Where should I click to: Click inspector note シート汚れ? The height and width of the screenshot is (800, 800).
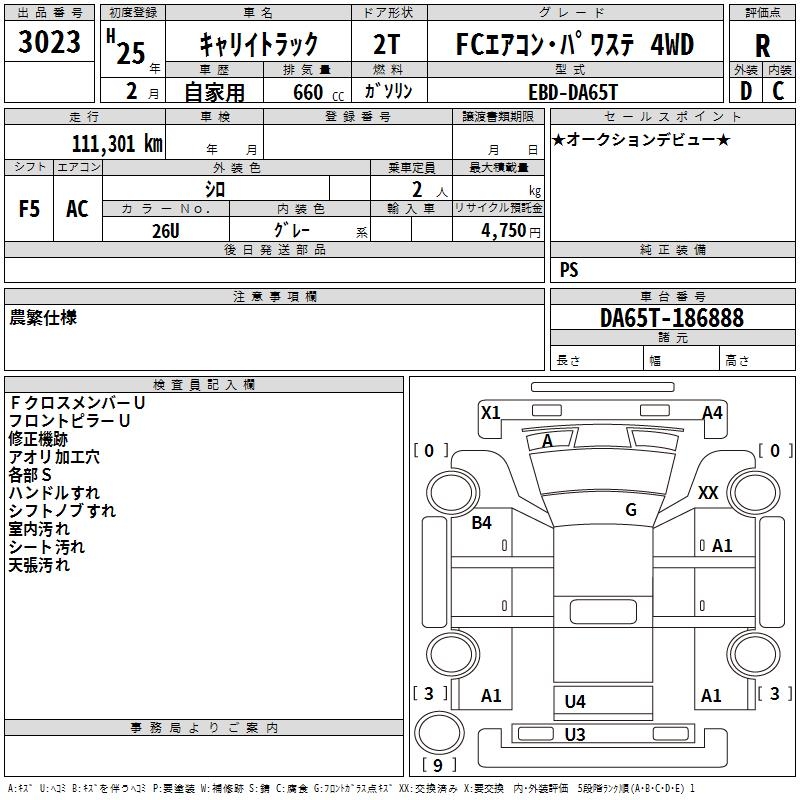tap(46, 547)
